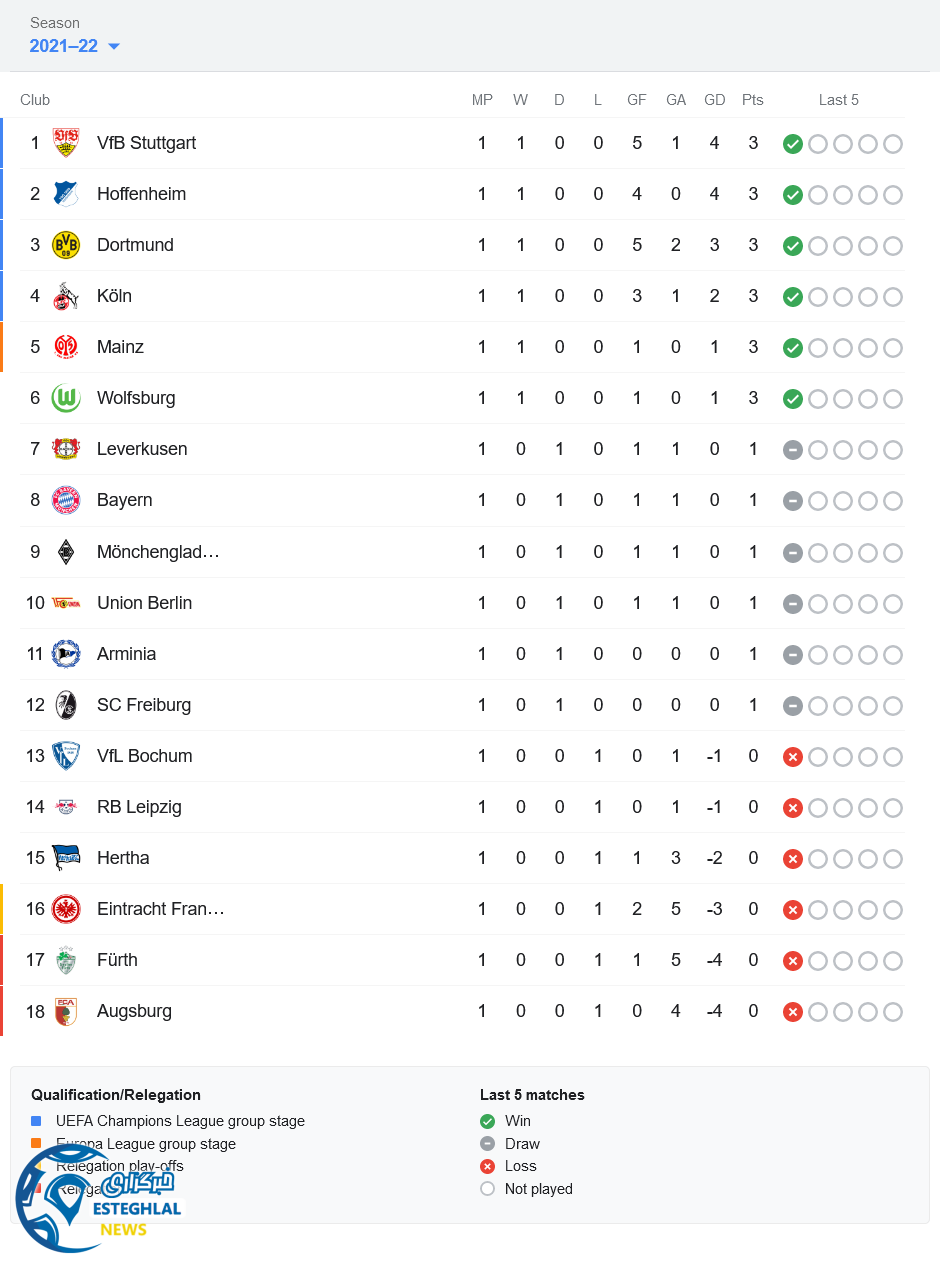Click the VfB Stuttgart club crest
The height and width of the screenshot is (1280, 940).
[66, 143]
